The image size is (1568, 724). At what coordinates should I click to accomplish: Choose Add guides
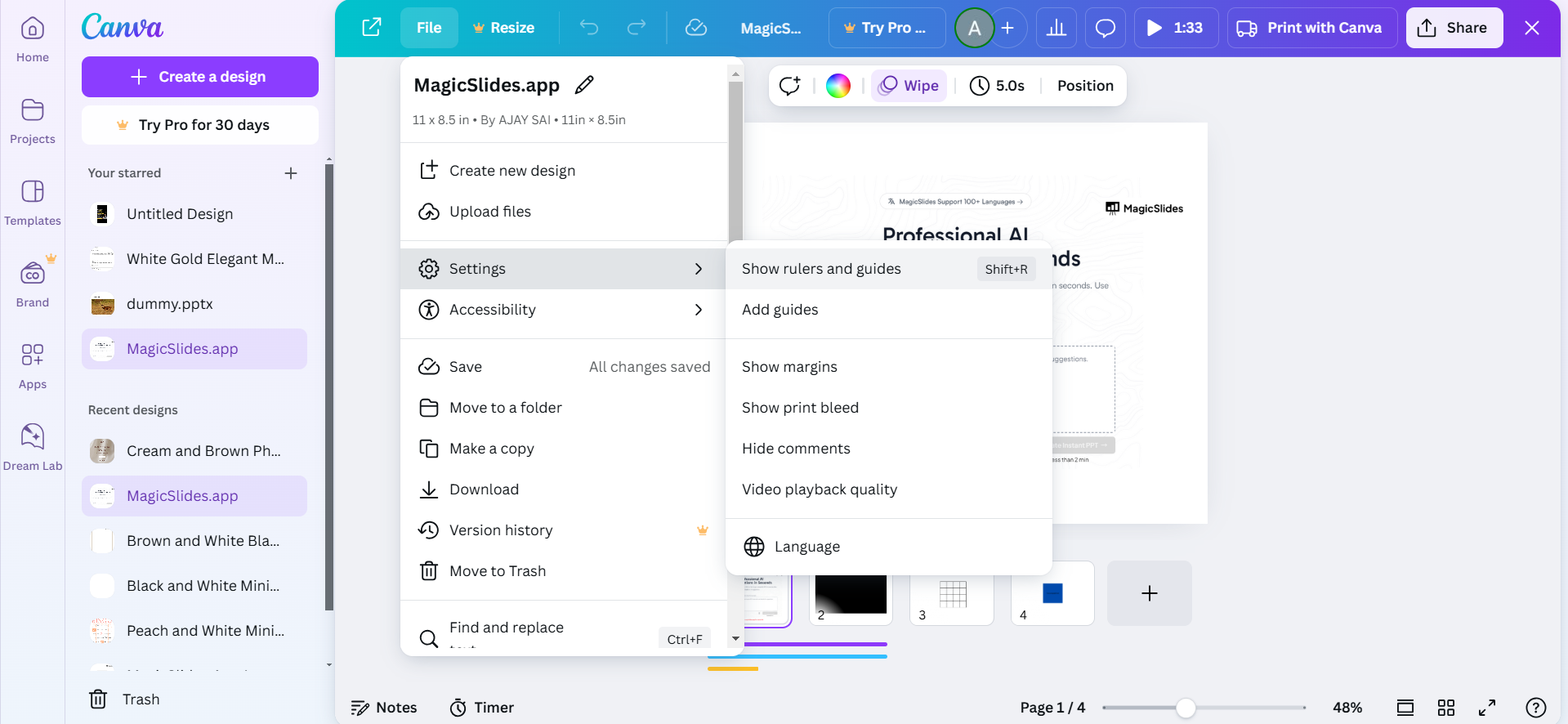point(889,310)
